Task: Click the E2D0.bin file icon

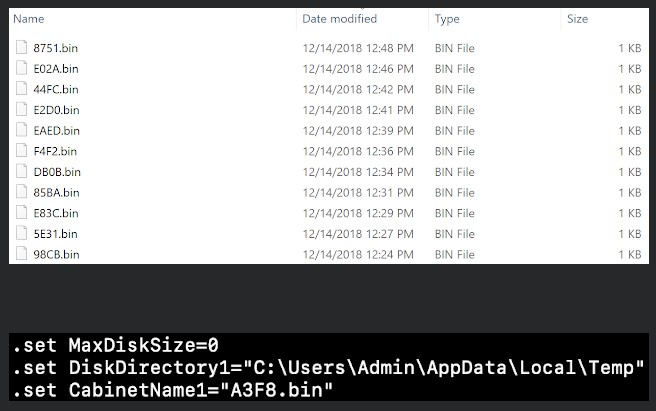Action: [x=21, y=109]
